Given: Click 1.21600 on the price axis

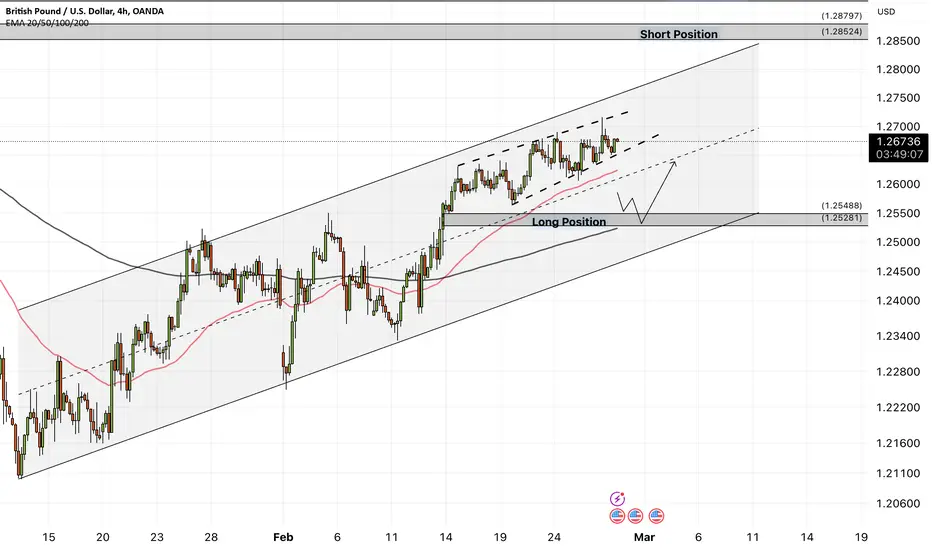Looking at the screenshot, I should point(898,444).
